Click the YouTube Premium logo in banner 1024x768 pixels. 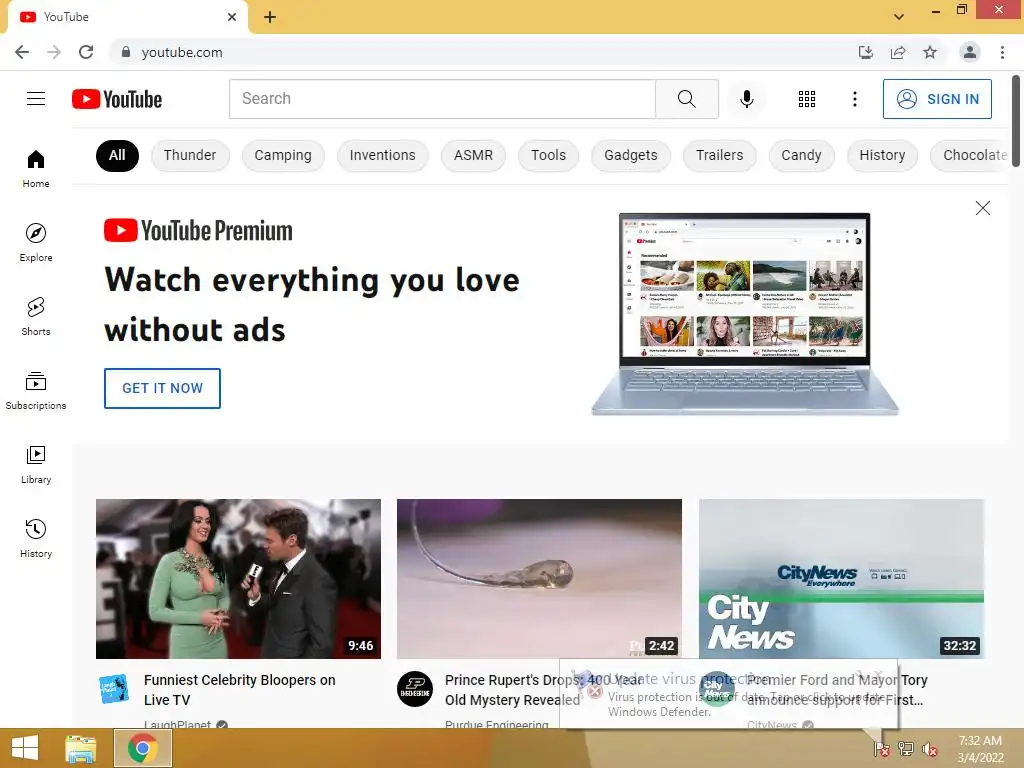point(199,231)
